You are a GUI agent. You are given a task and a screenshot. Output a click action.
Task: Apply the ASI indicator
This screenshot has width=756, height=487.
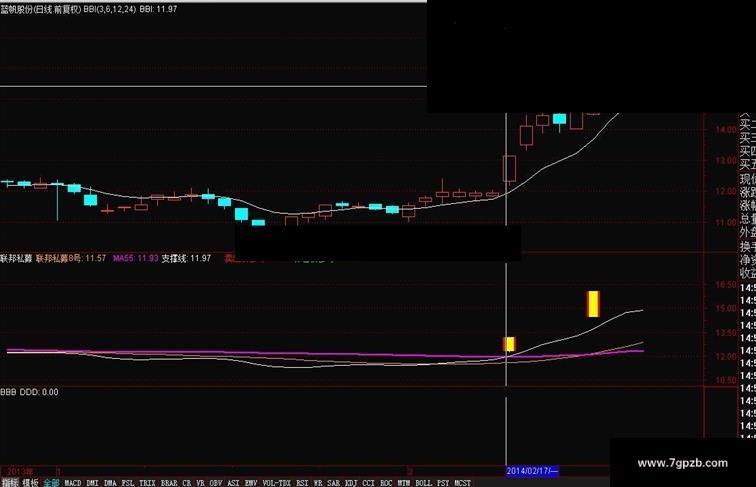pyautogui.click(x=233, y=483)
